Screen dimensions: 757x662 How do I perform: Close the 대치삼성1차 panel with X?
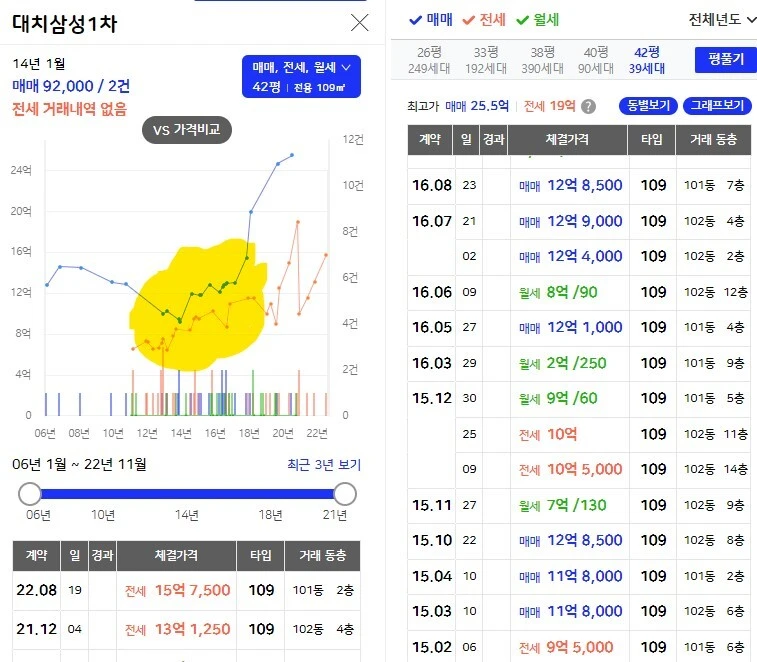(x=359, y=23)
